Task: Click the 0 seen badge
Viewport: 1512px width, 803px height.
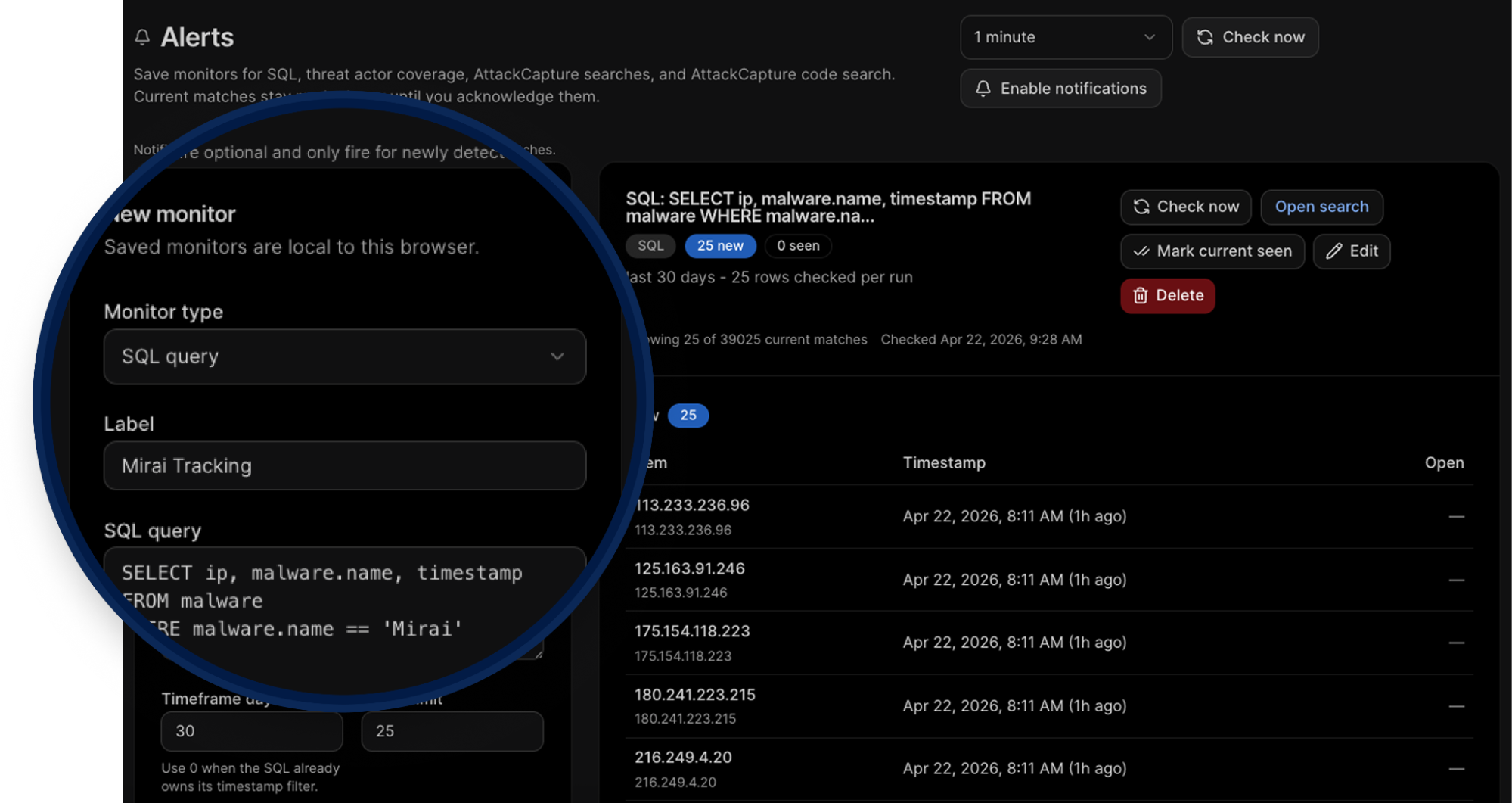Action: click(x=798, y=246)
